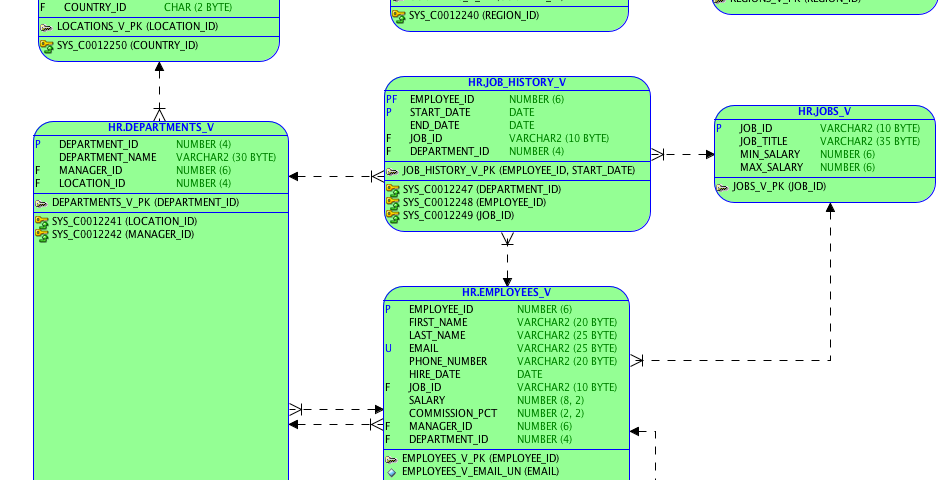
Task: Click the key icon beside EMPLOYEES_V_PK
Action: (392, 459)
